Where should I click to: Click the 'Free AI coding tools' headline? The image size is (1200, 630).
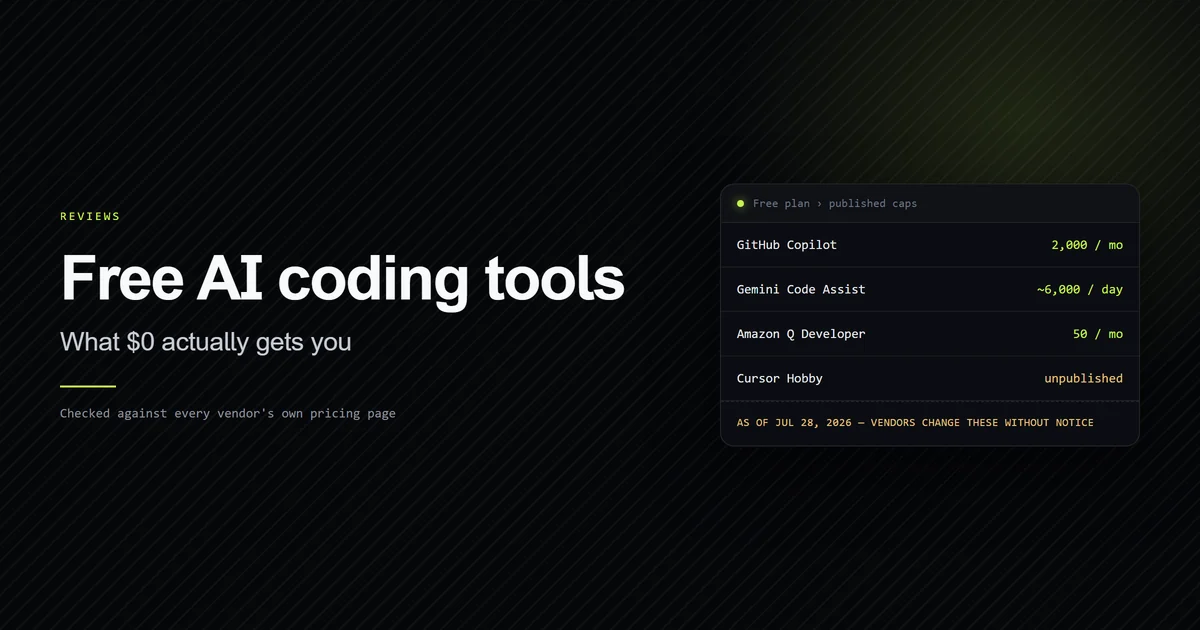tap(342, 278)
